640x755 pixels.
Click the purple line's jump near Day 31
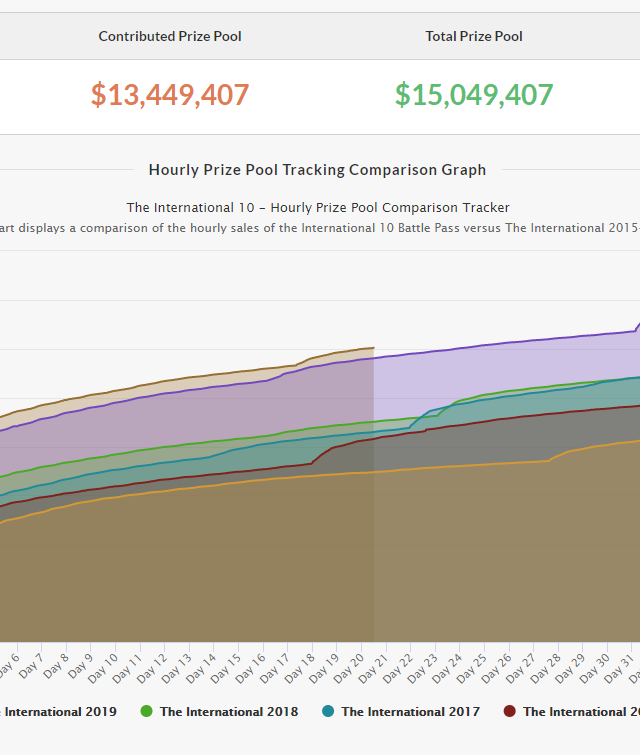[x=637, y=326]
